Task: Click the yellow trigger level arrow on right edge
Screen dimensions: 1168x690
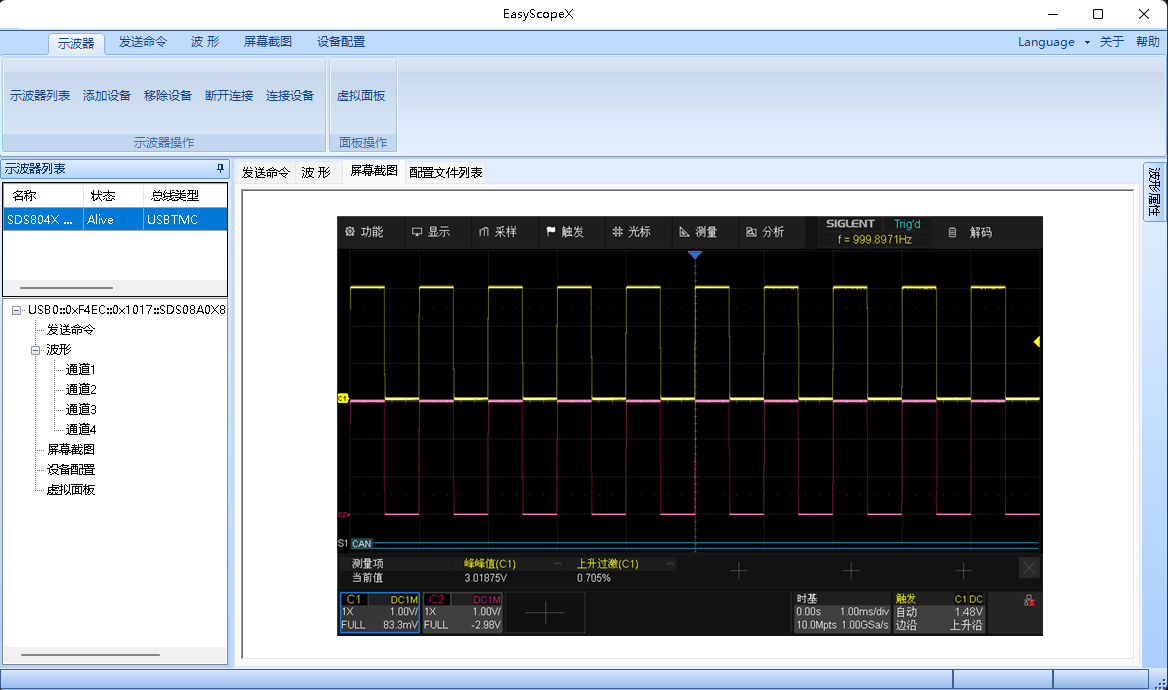Action: pos(1036,341)
